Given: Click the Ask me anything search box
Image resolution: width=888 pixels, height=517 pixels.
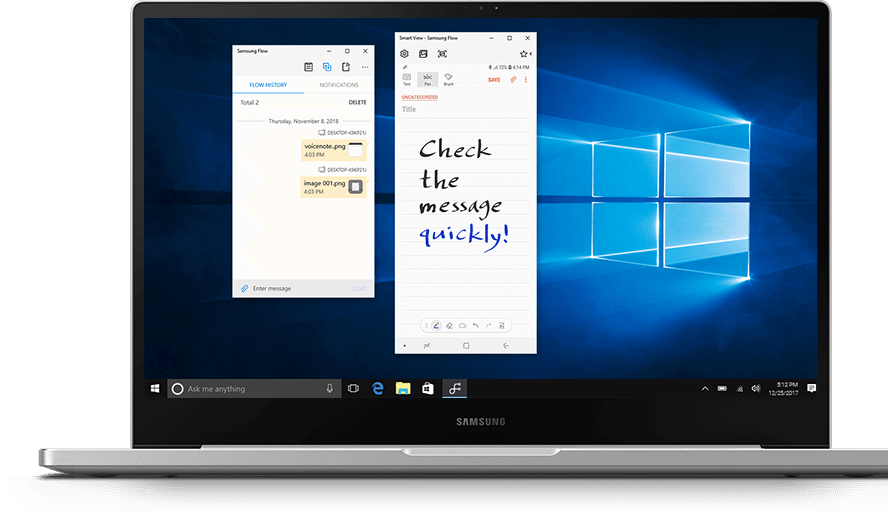Looking at the screenshot, I should click(254, 388).
